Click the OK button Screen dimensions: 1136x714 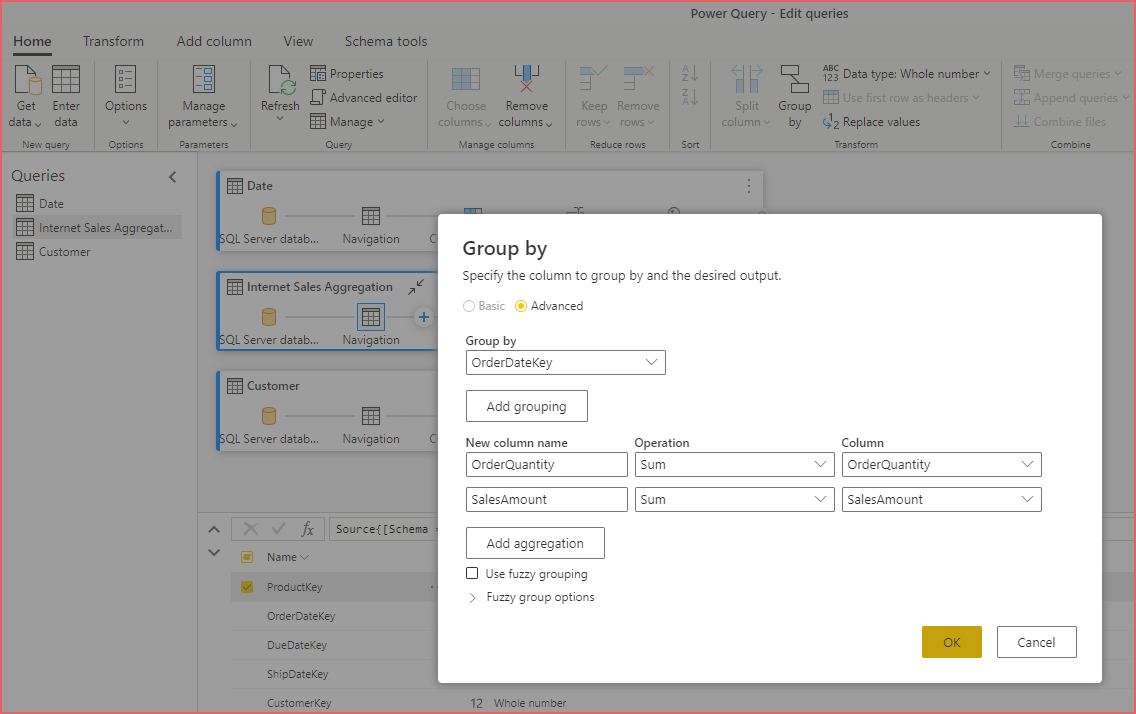(951, 641)
